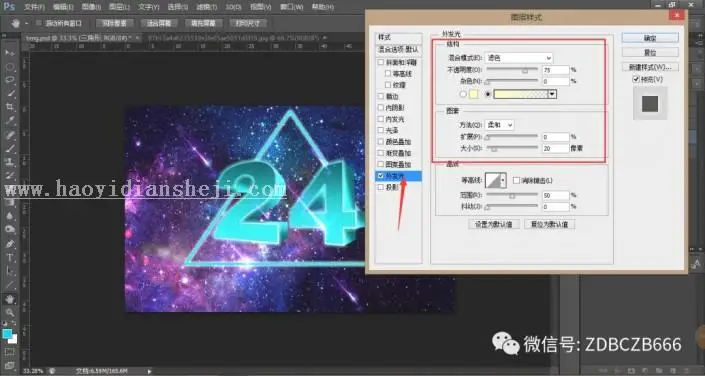The image size is (705, 376).
Task: Click the foreground cyan color swatch
Action: (8, 334)
